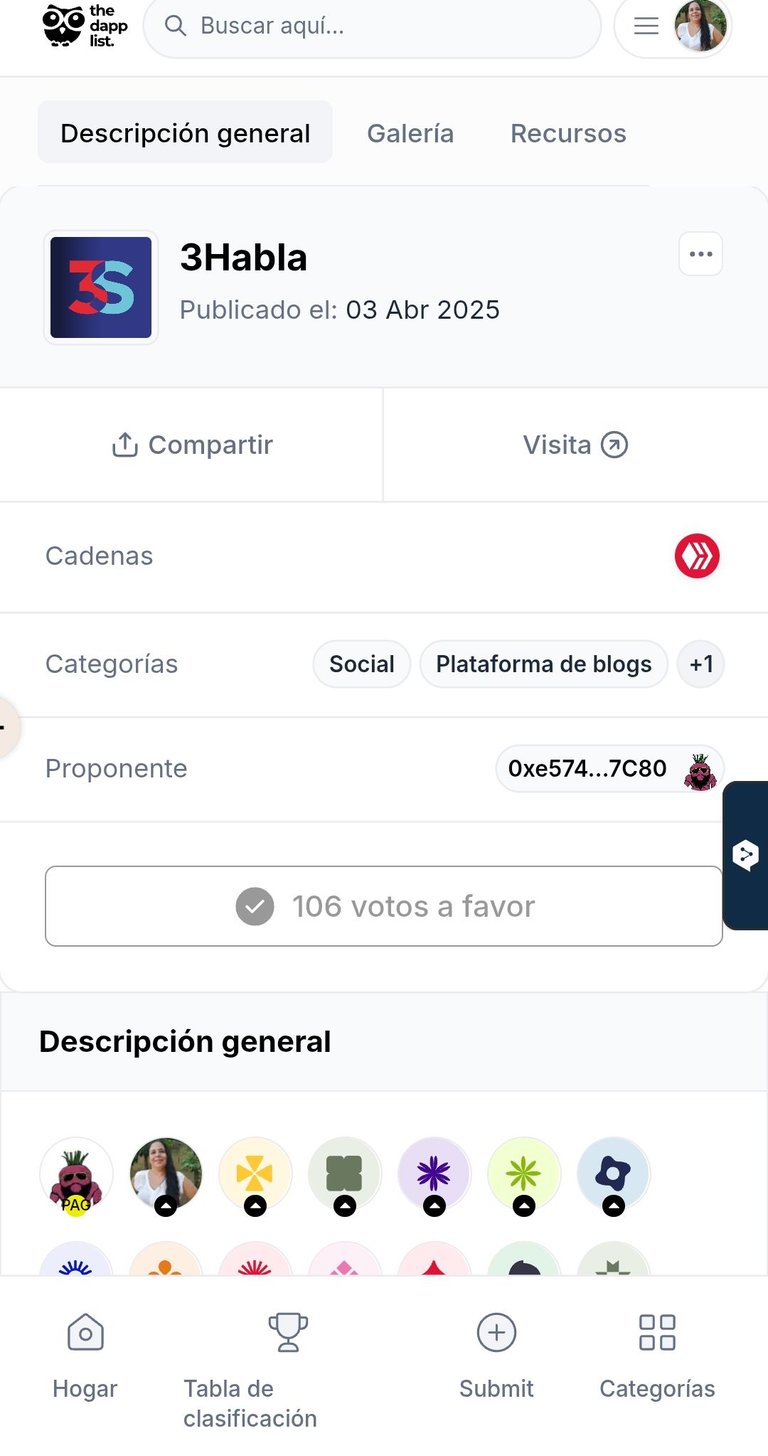Viewport: 768px width, 1456px height.
Task: Go to Hogar home icon
Action: click(85, 1333)
